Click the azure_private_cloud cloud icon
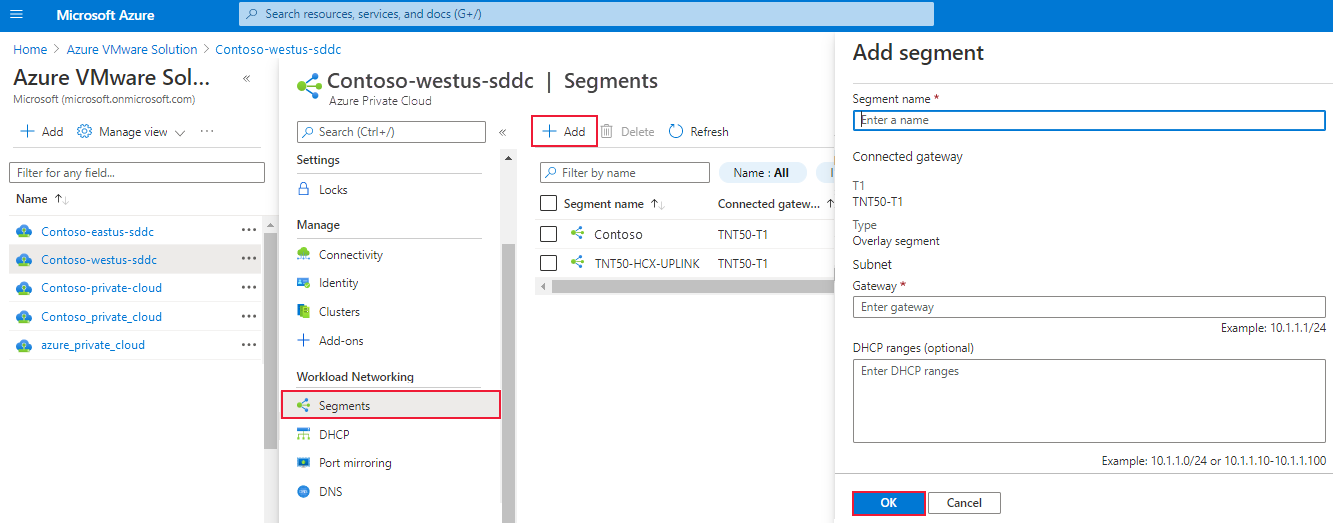 (x=25, y=345)
